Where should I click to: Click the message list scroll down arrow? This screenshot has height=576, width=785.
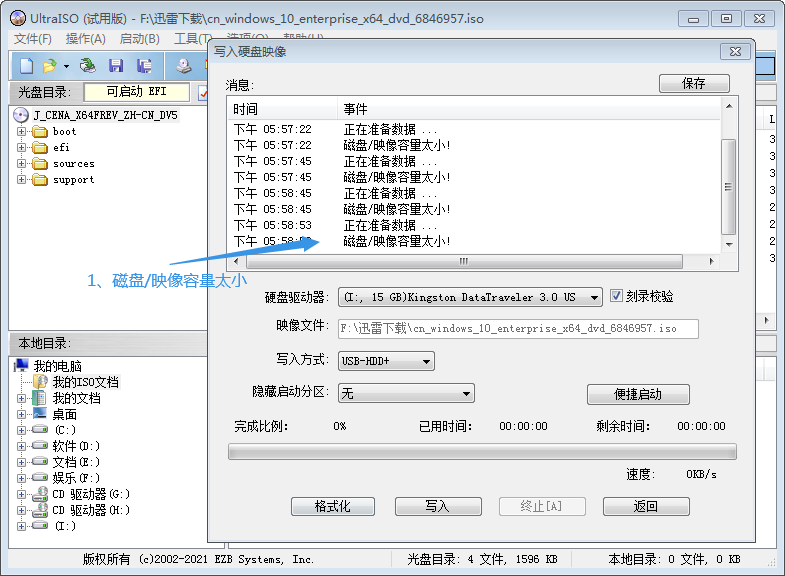pyautogui.click(x=729, y=245)
